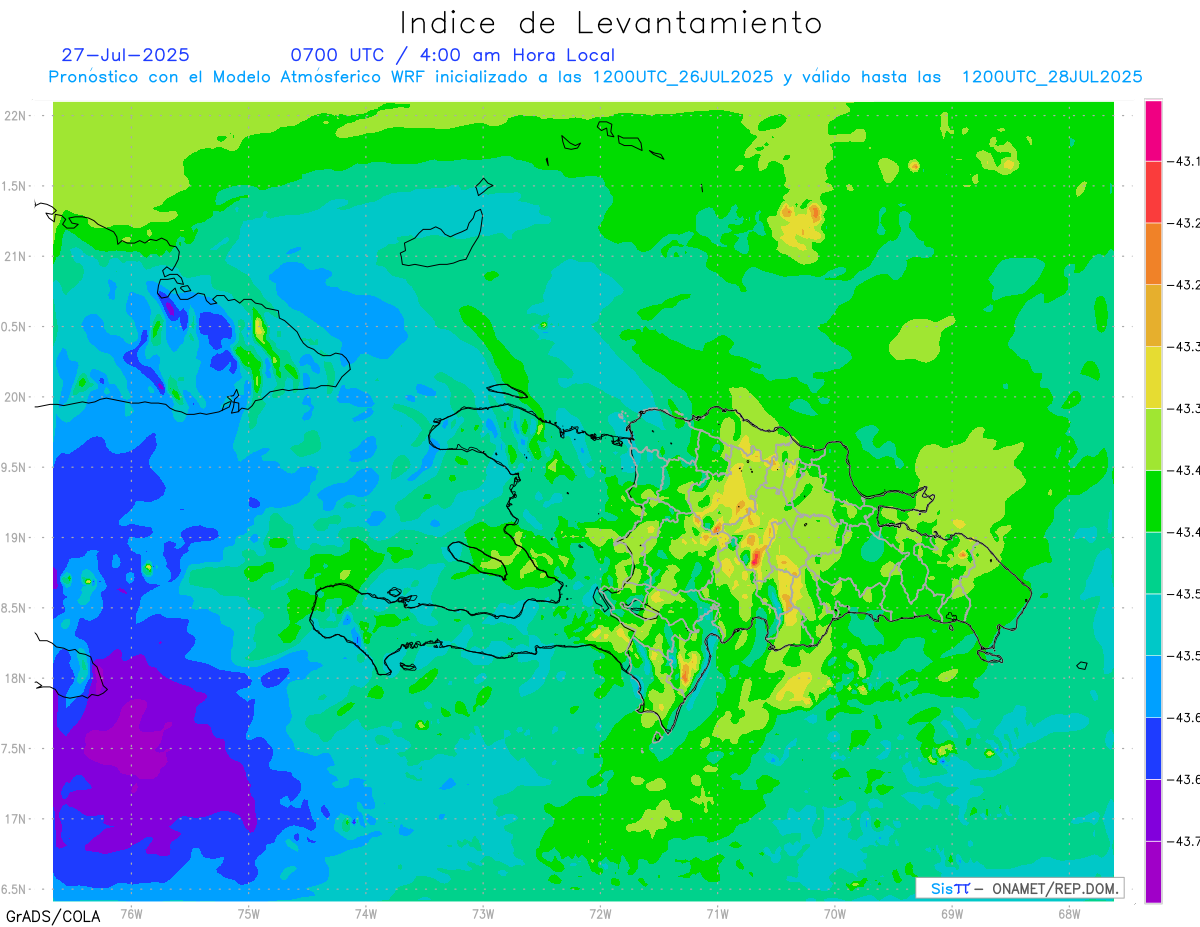Click the 69W longitude label

952,914
